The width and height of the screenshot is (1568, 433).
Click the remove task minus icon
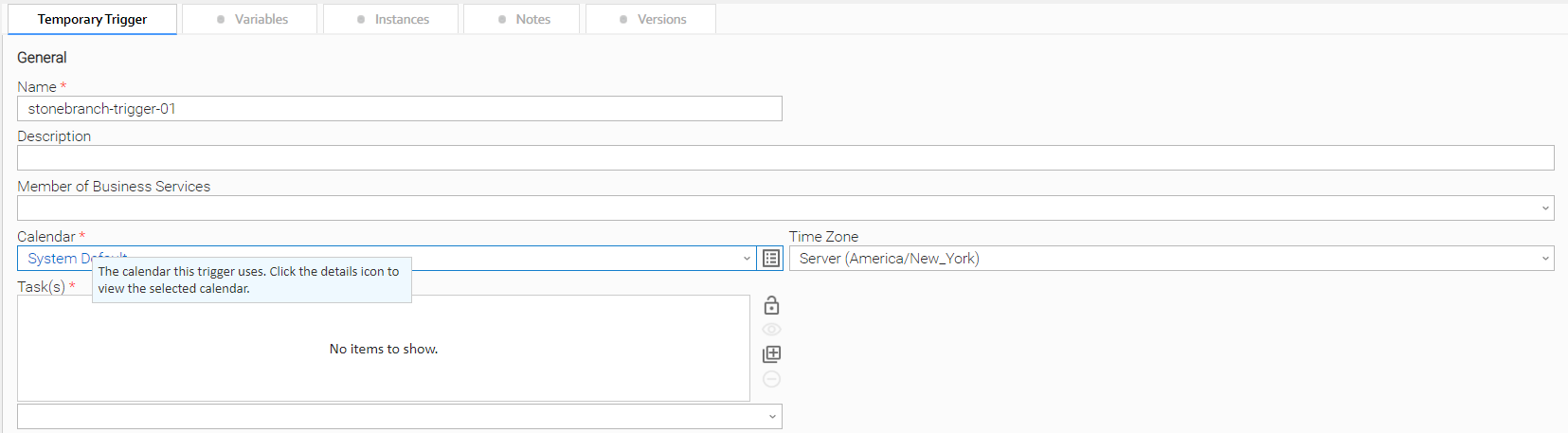coord(771,379)
